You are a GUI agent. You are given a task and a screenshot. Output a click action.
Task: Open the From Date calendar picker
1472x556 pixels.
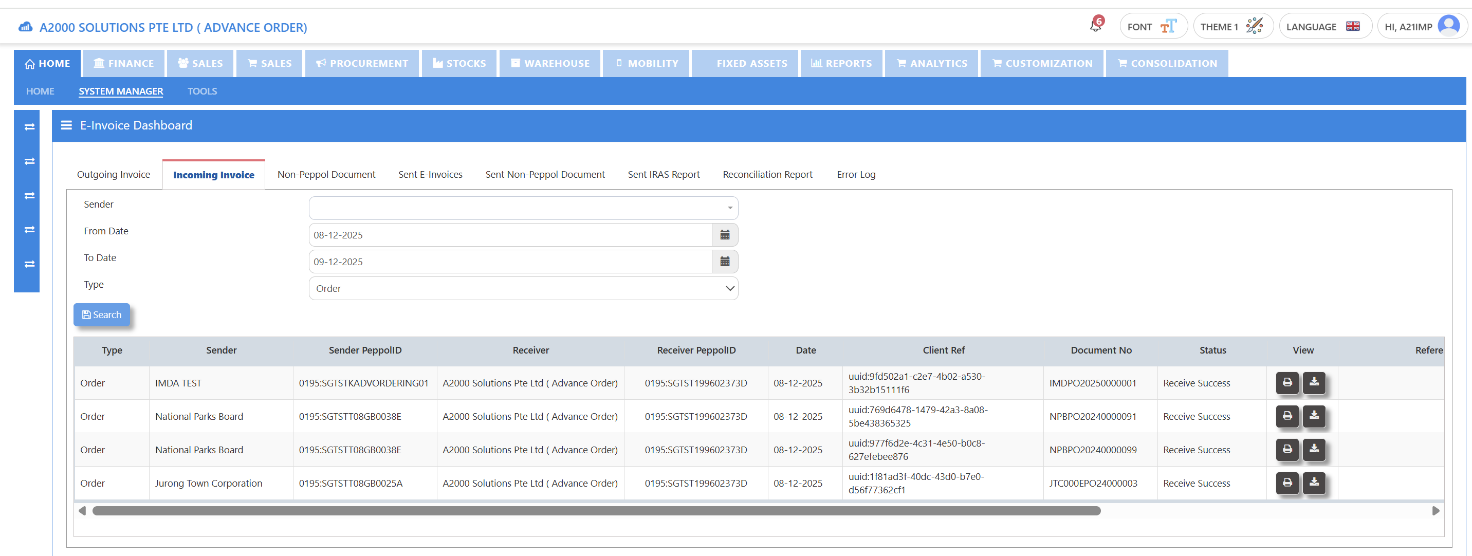[x=725, y=235]
